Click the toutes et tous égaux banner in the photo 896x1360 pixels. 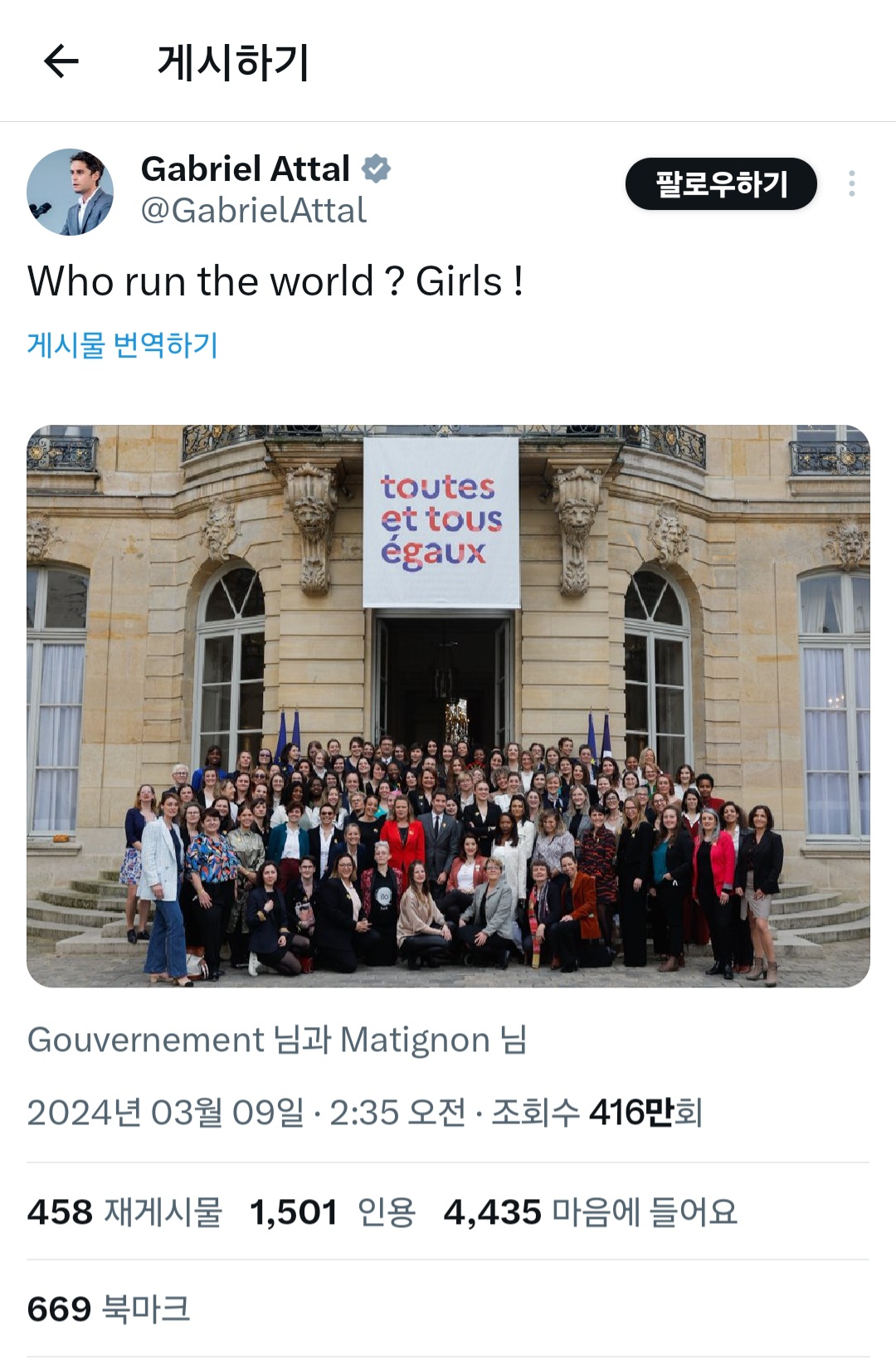click(441, 521)
